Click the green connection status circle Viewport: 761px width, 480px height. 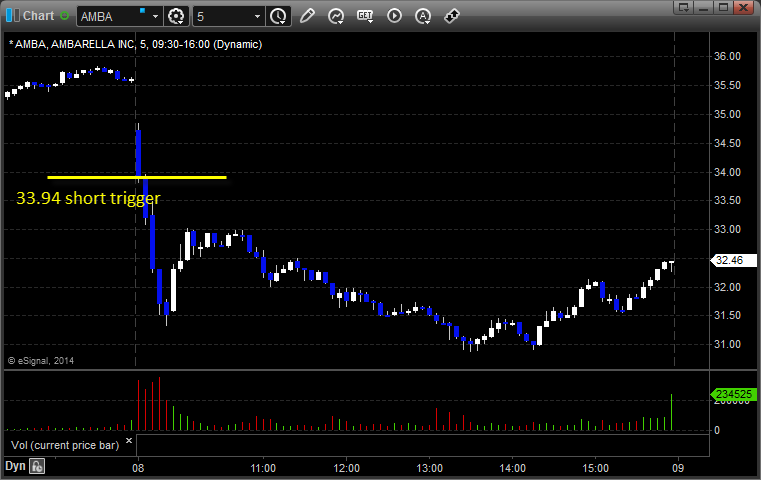tap(65, 16)
